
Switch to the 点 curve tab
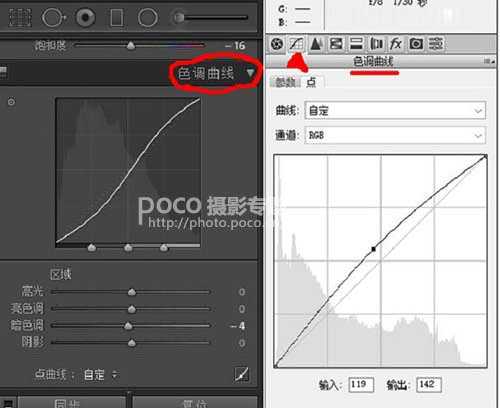tap(311, 82)
